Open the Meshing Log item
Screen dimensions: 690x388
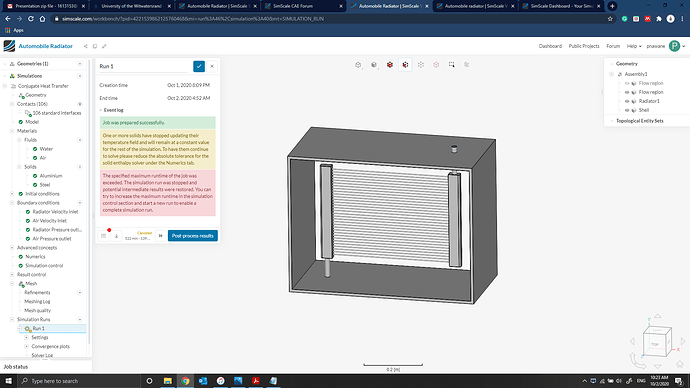pyautogui.click(x=37, y=301)
